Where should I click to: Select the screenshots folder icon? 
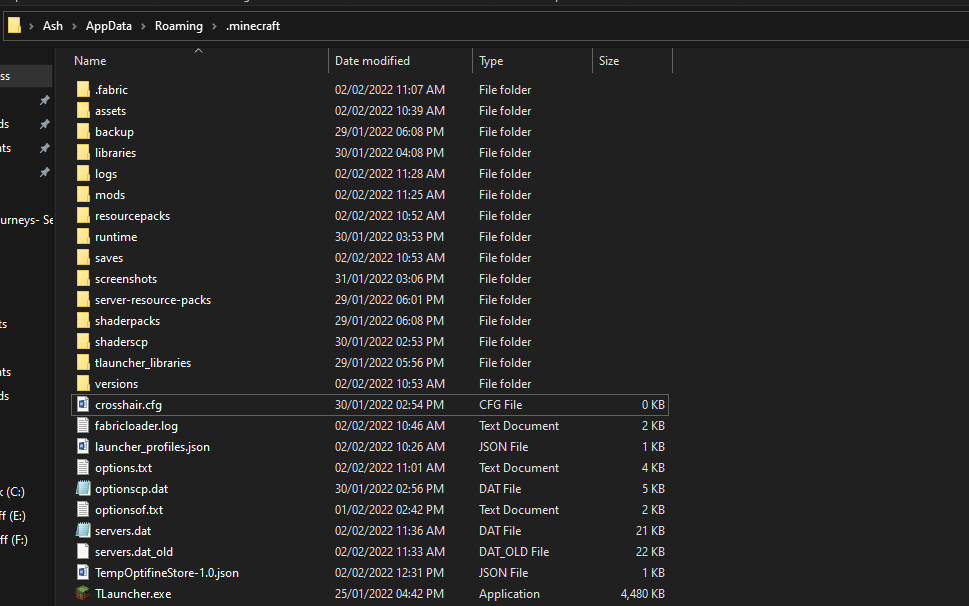83,279
